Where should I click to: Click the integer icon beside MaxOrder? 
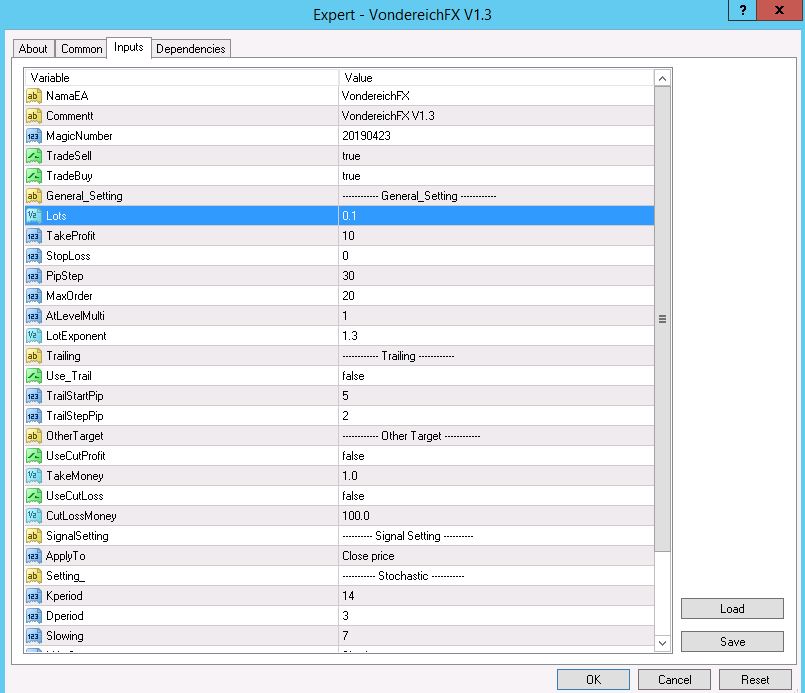pos(33,296)
